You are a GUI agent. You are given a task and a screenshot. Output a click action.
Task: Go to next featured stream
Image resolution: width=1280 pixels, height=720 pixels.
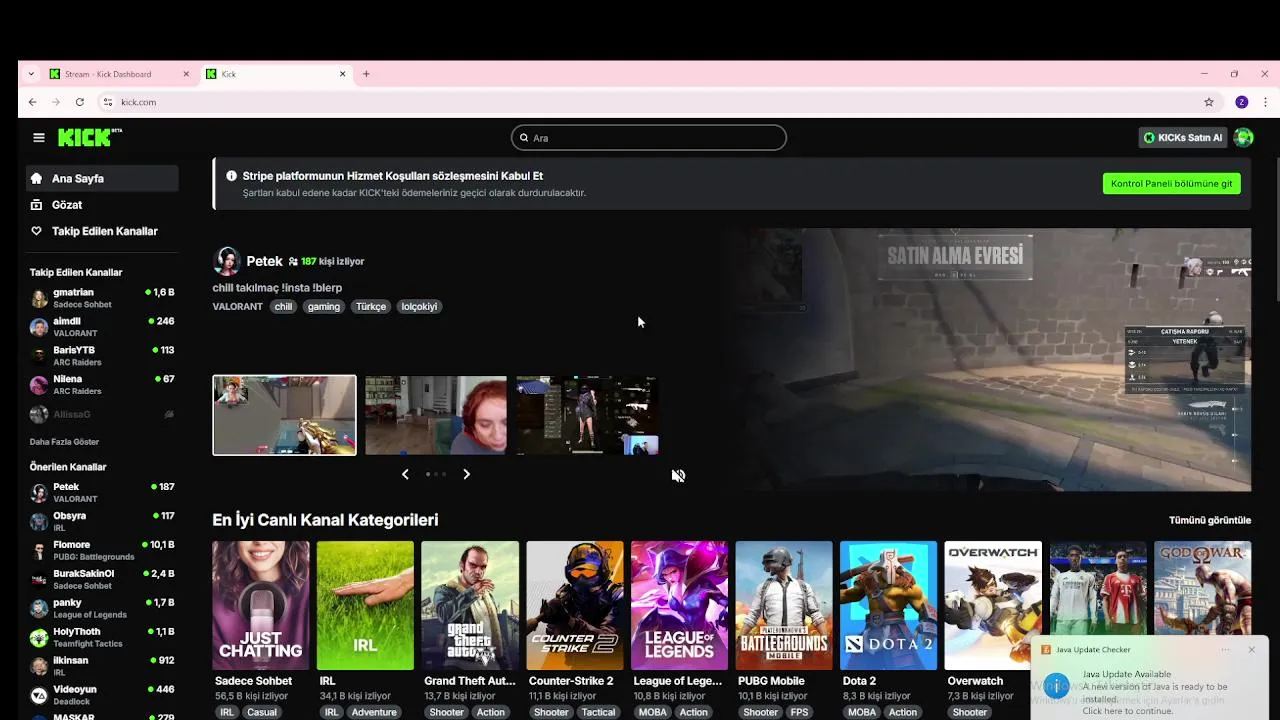pyautogui.click(x=466, y=474)
